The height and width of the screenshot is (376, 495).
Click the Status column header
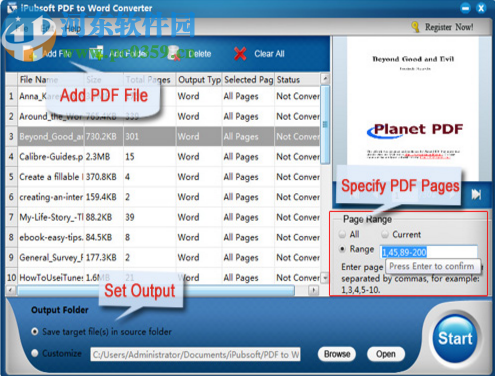point(297,80)
